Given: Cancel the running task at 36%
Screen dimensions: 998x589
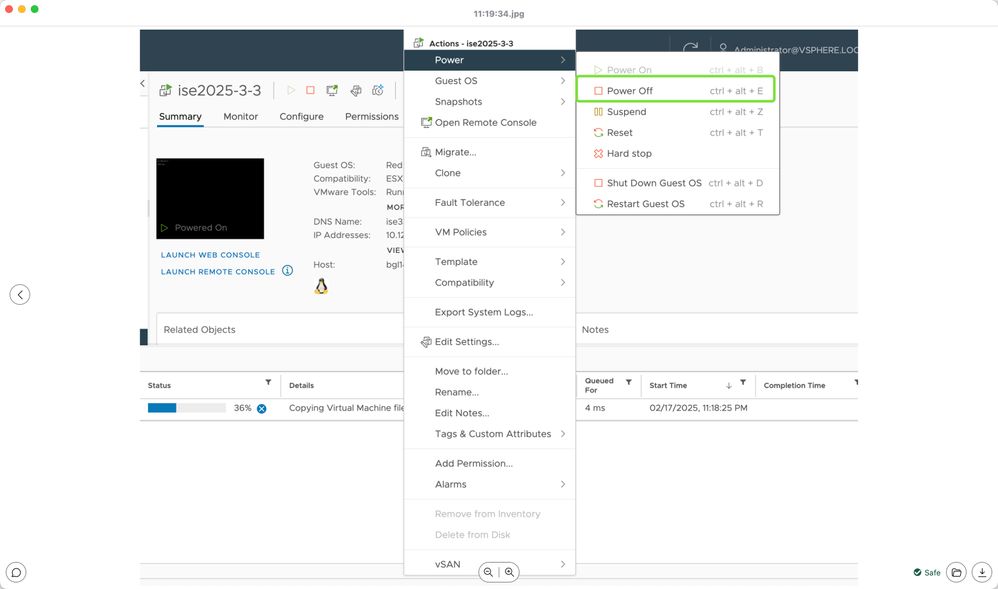Looking at the screenshot, I should tap(262, 408).
